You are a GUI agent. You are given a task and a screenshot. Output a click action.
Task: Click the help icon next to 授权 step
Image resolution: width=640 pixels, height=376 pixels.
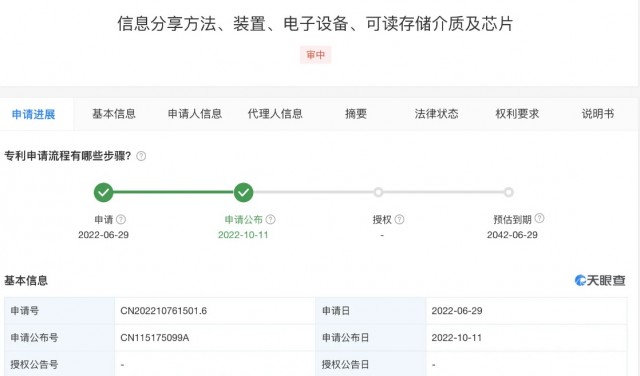(400, 220)
